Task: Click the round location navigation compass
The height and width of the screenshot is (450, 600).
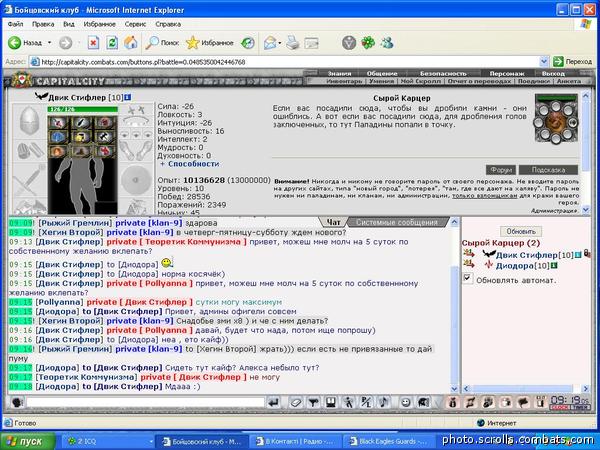Action: 556,120
